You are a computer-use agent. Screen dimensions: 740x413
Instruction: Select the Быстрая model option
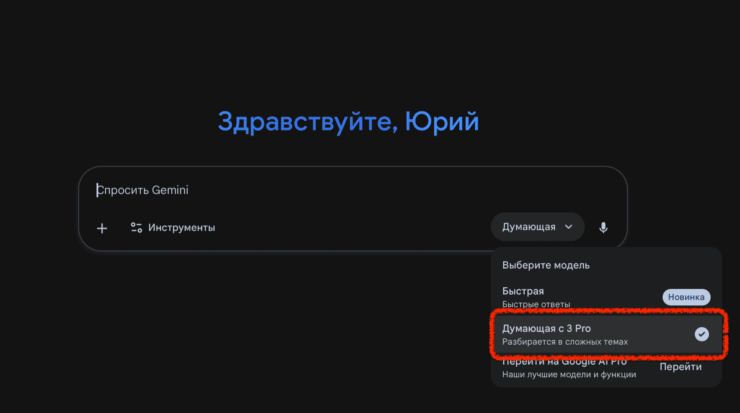[606, 297]
